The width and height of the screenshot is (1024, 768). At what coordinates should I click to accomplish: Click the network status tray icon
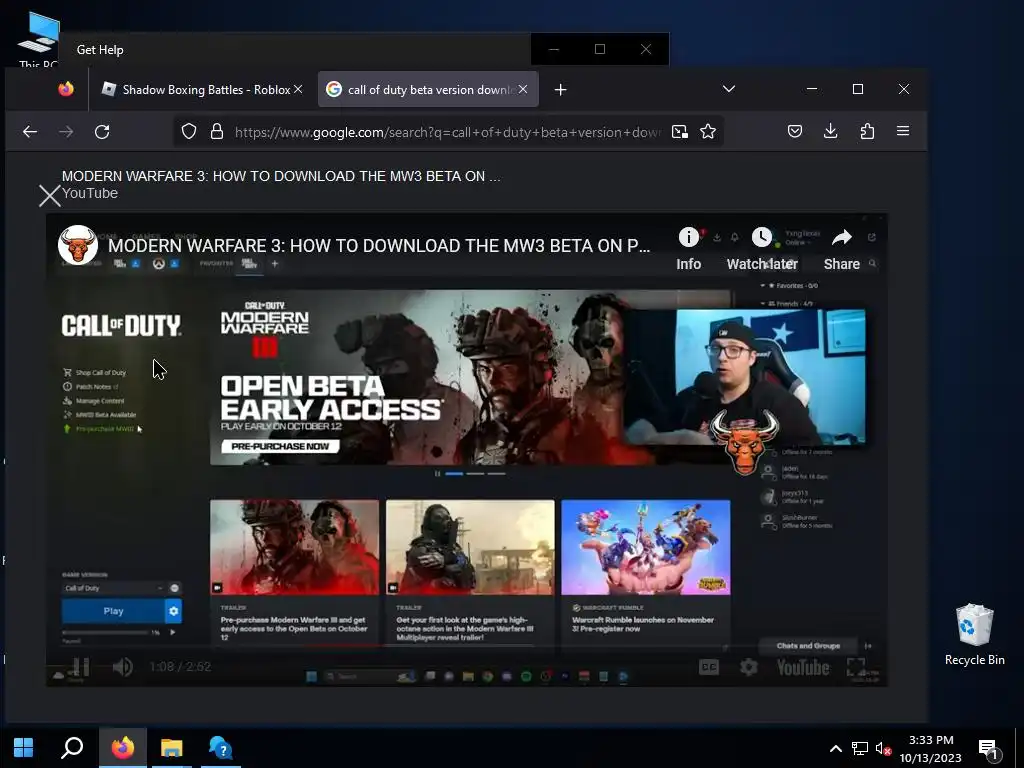[x=859, y=748]
